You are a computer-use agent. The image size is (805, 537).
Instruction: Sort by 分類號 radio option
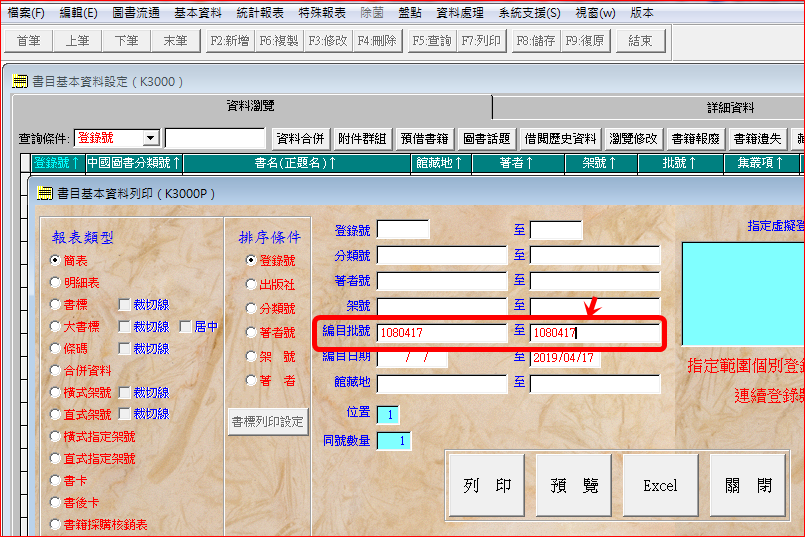(x=251, y=309)
